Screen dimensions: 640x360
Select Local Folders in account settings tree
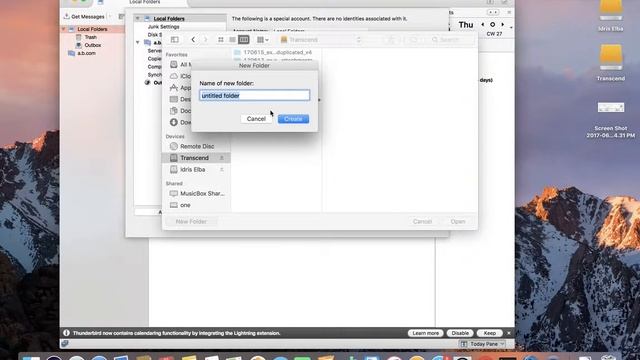point(169,19)
